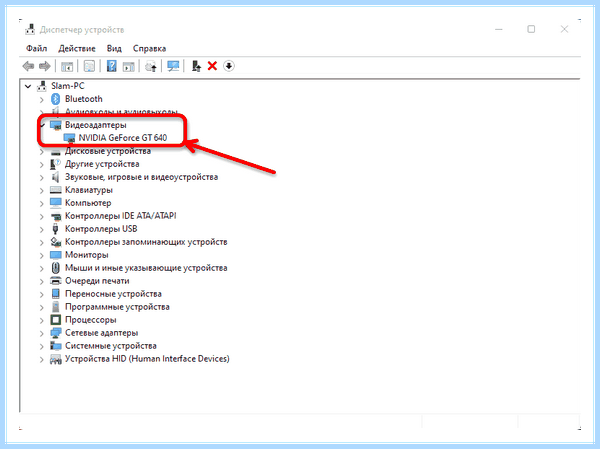Viewport: 600px width, 449px height.
Task: Click the Мыши mouse category icon
Action: click(56, 268)
